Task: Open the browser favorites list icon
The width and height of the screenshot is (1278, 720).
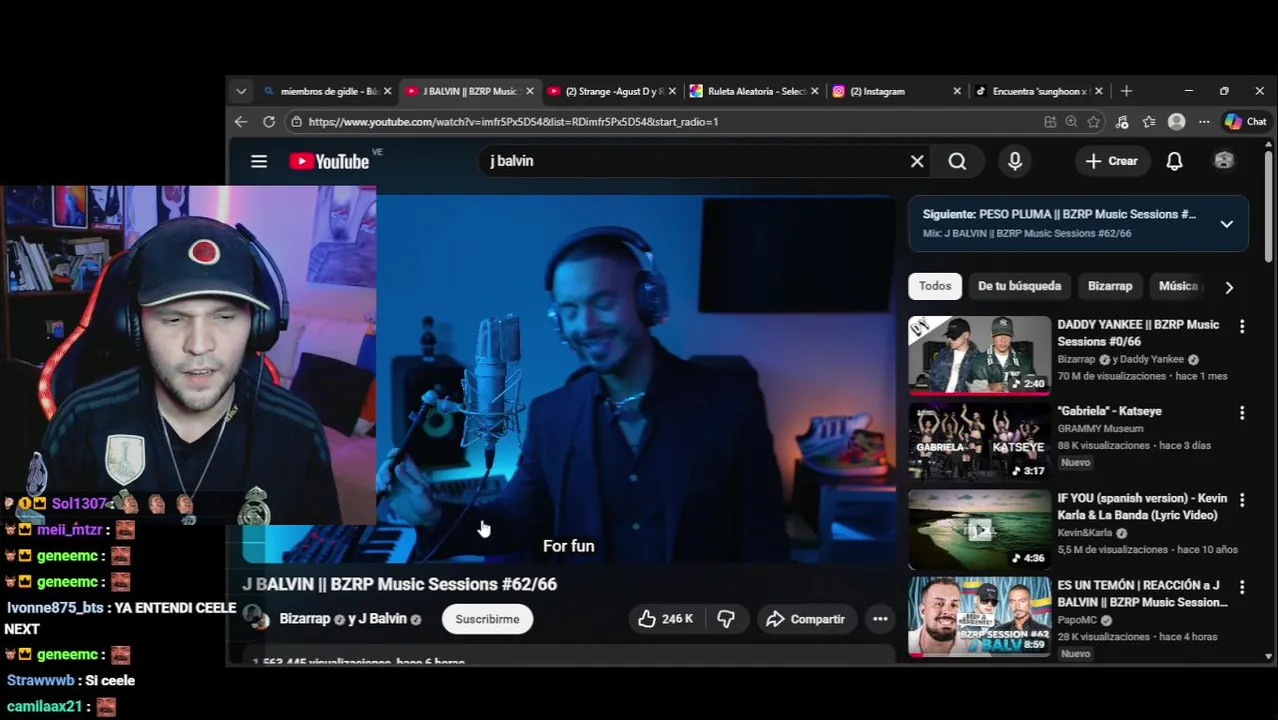Action: tap(1149, 122)
